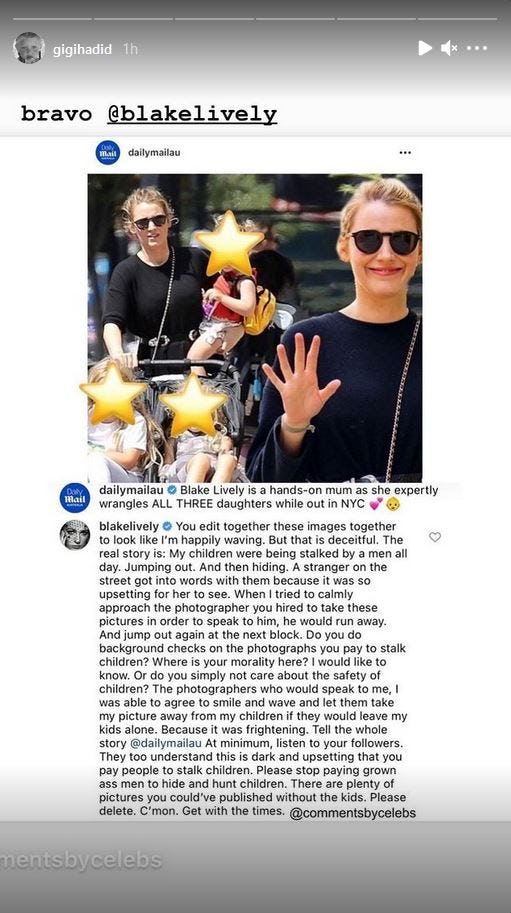This screenshot has height=913, width=511.
Task: Open the blakelively commenter avatar
Action: (75, 535)
